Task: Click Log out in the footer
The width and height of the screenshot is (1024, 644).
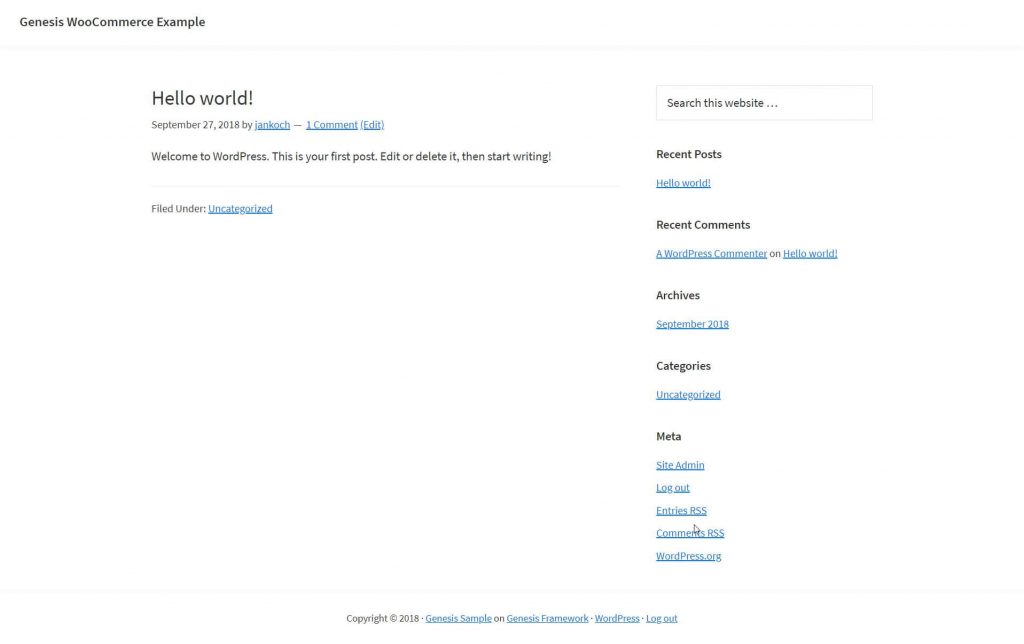Action: (661, 619)
